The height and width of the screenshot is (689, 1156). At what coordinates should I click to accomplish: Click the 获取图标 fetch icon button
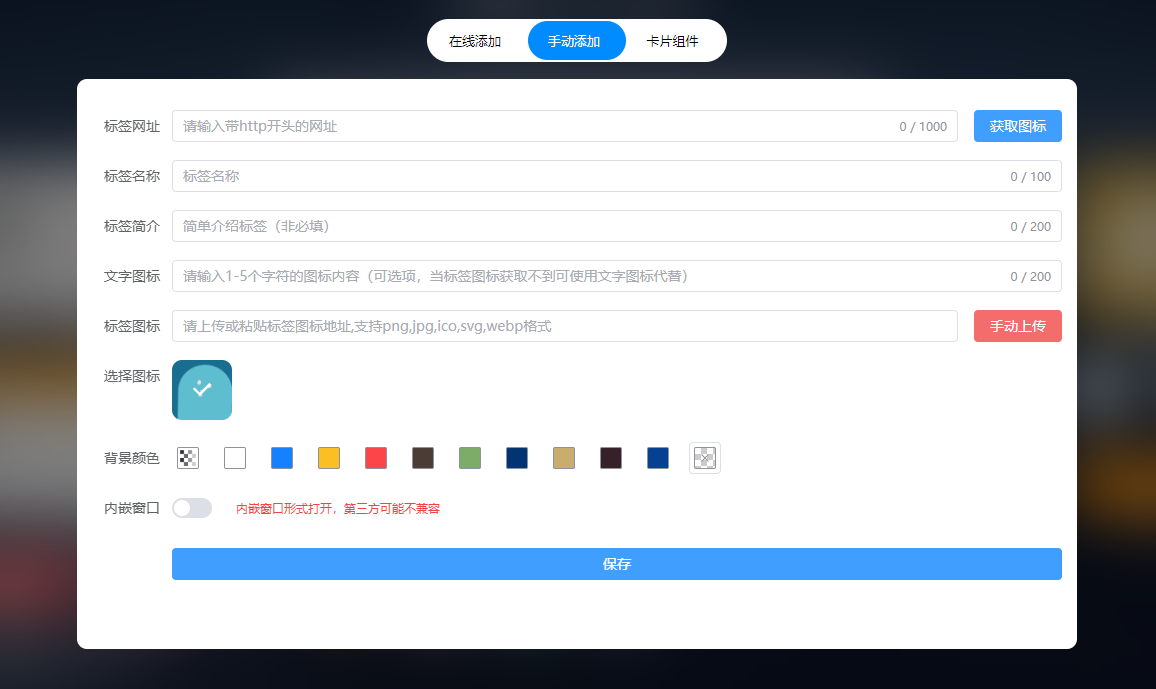pos(1017,126)
